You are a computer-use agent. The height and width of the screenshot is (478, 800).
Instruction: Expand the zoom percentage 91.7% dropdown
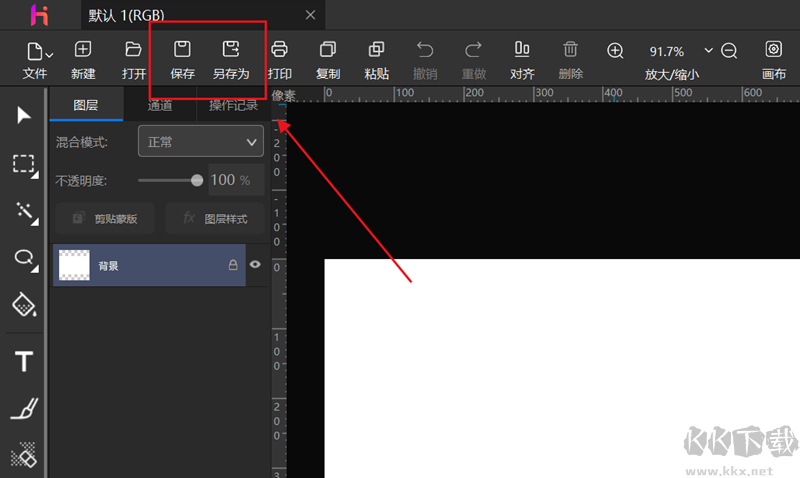pyautogui.click(x=708, y=50)
